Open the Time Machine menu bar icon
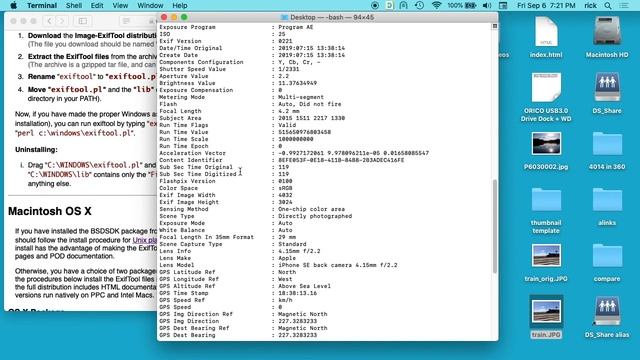640x360 pixels. 419,5
